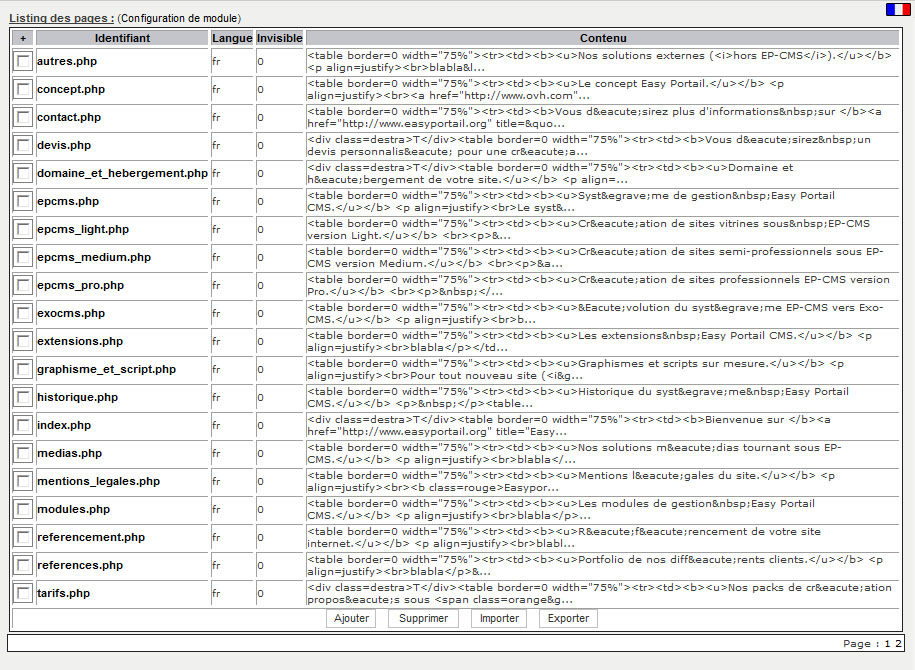The height and width of the screenshot is (670, 915).
Task: Click the plus column header
Action: point(23,38)
